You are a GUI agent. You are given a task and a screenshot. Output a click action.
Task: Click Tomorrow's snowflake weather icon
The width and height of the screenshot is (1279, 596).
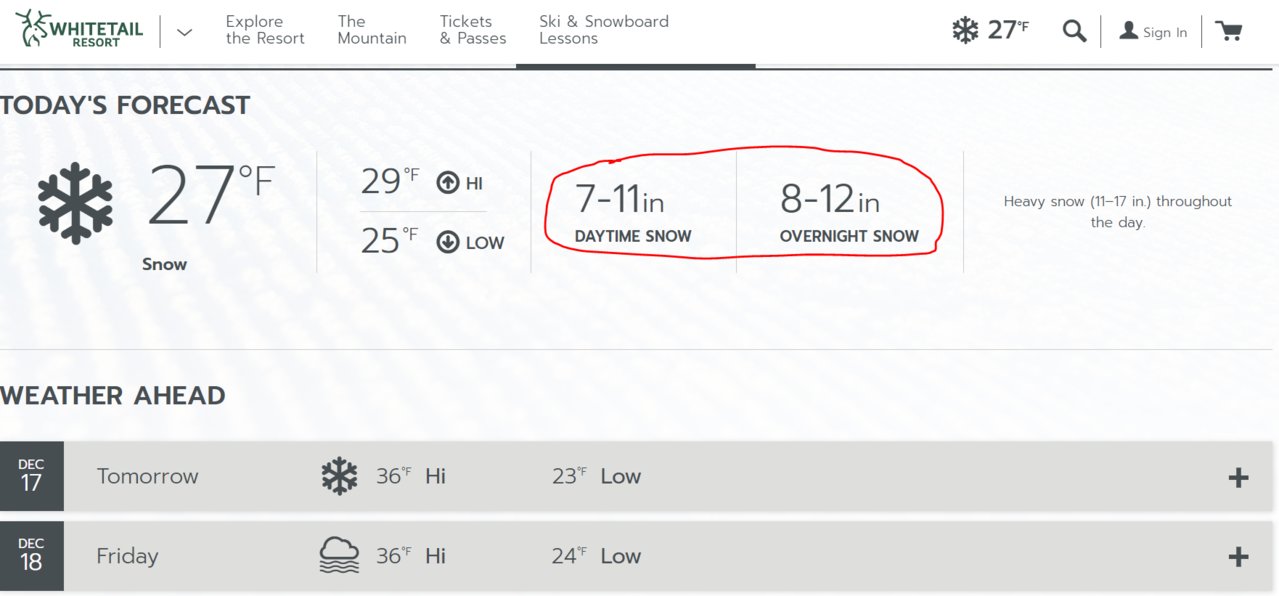[x=339, y=476]
